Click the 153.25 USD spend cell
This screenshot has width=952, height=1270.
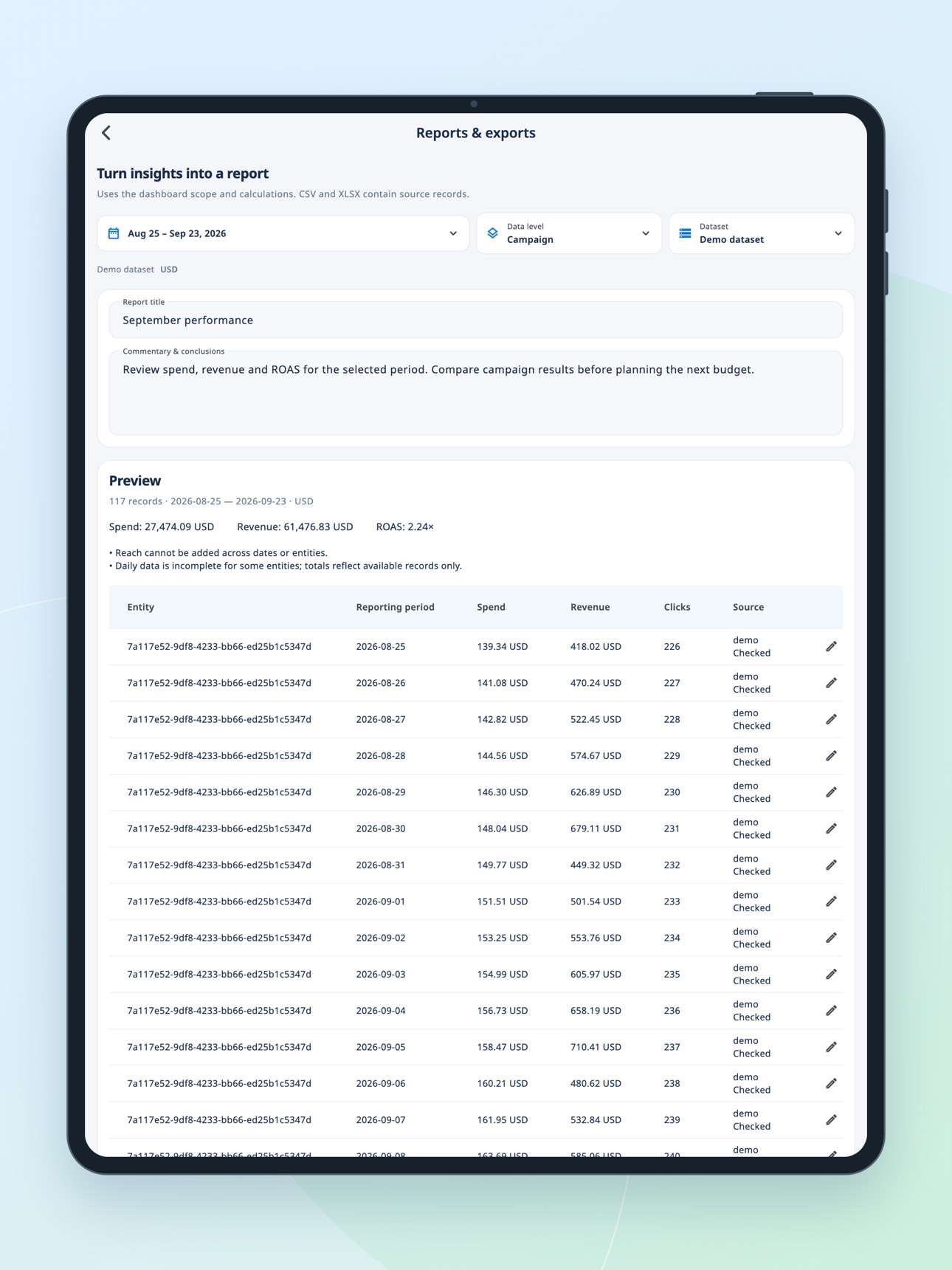tap(503, 938)
